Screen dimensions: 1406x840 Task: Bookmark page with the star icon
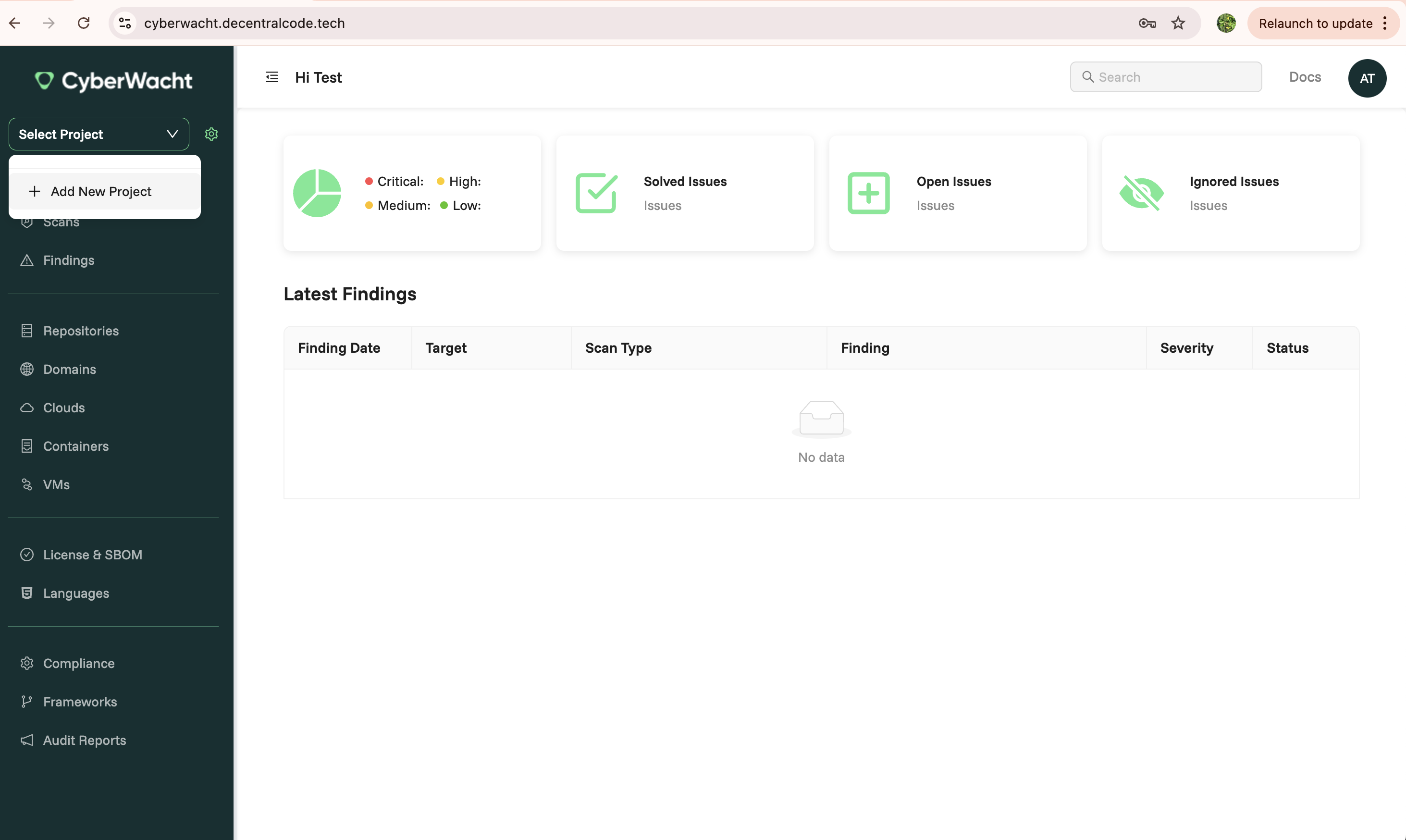pos(1178,23)
